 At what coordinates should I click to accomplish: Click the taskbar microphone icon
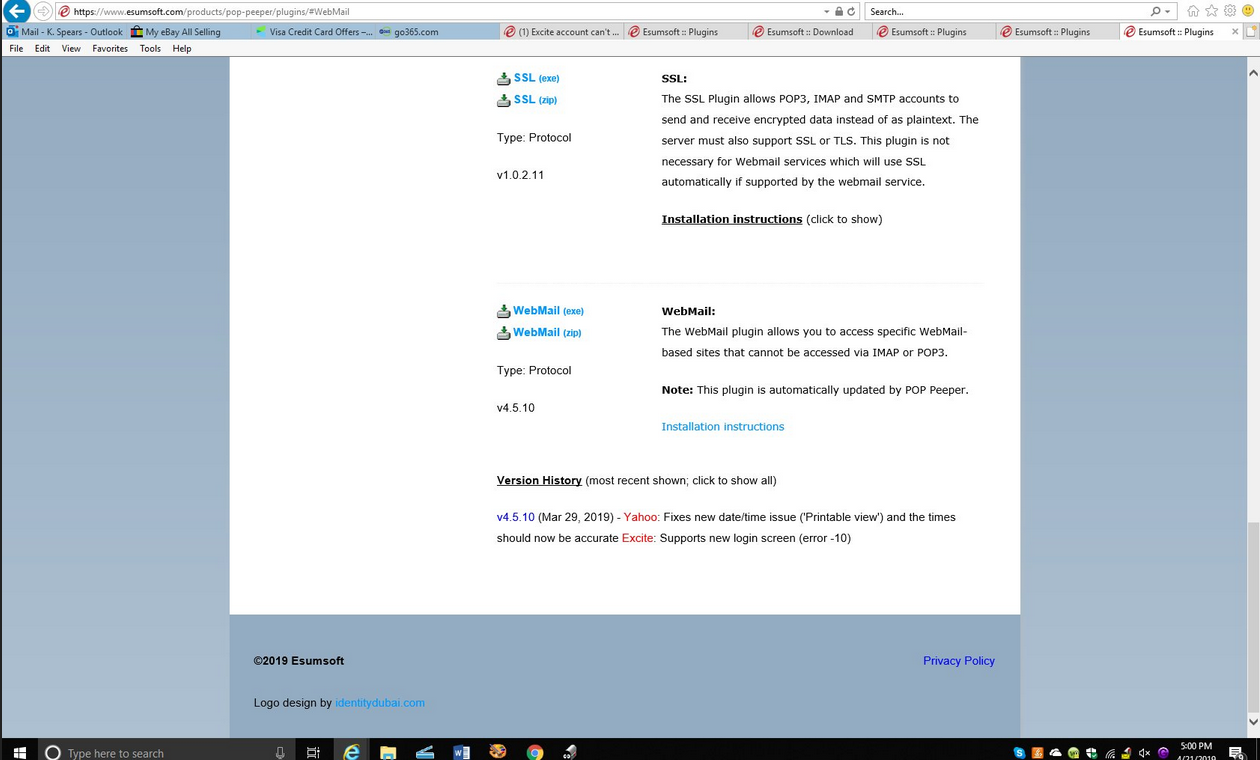(x=280, y=752)
